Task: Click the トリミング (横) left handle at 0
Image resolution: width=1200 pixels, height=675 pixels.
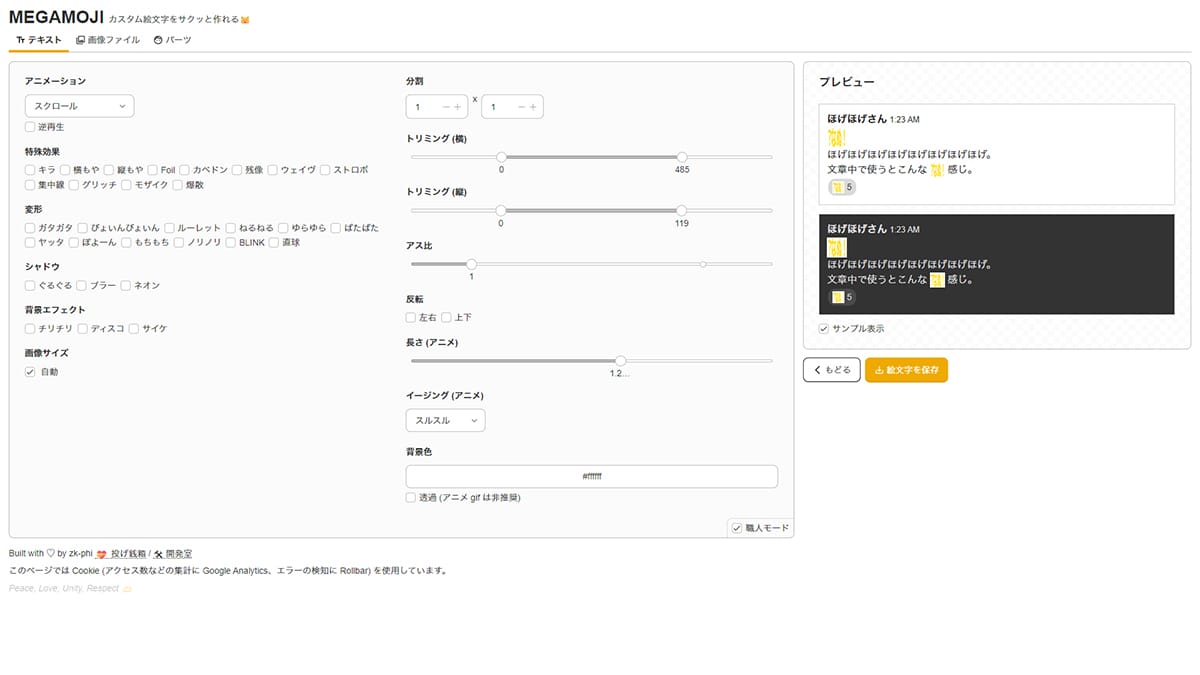Action: (x=501, y=156)
